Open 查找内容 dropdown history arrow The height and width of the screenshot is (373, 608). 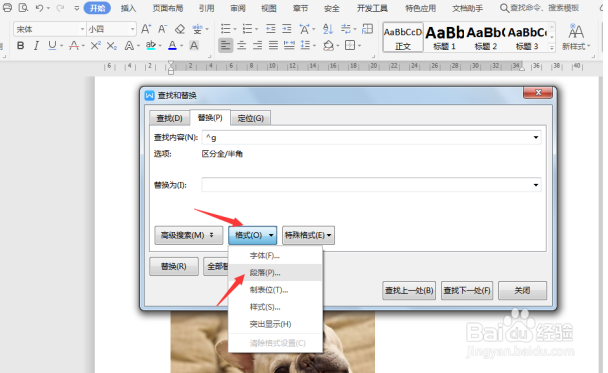(x=536, y=137)
